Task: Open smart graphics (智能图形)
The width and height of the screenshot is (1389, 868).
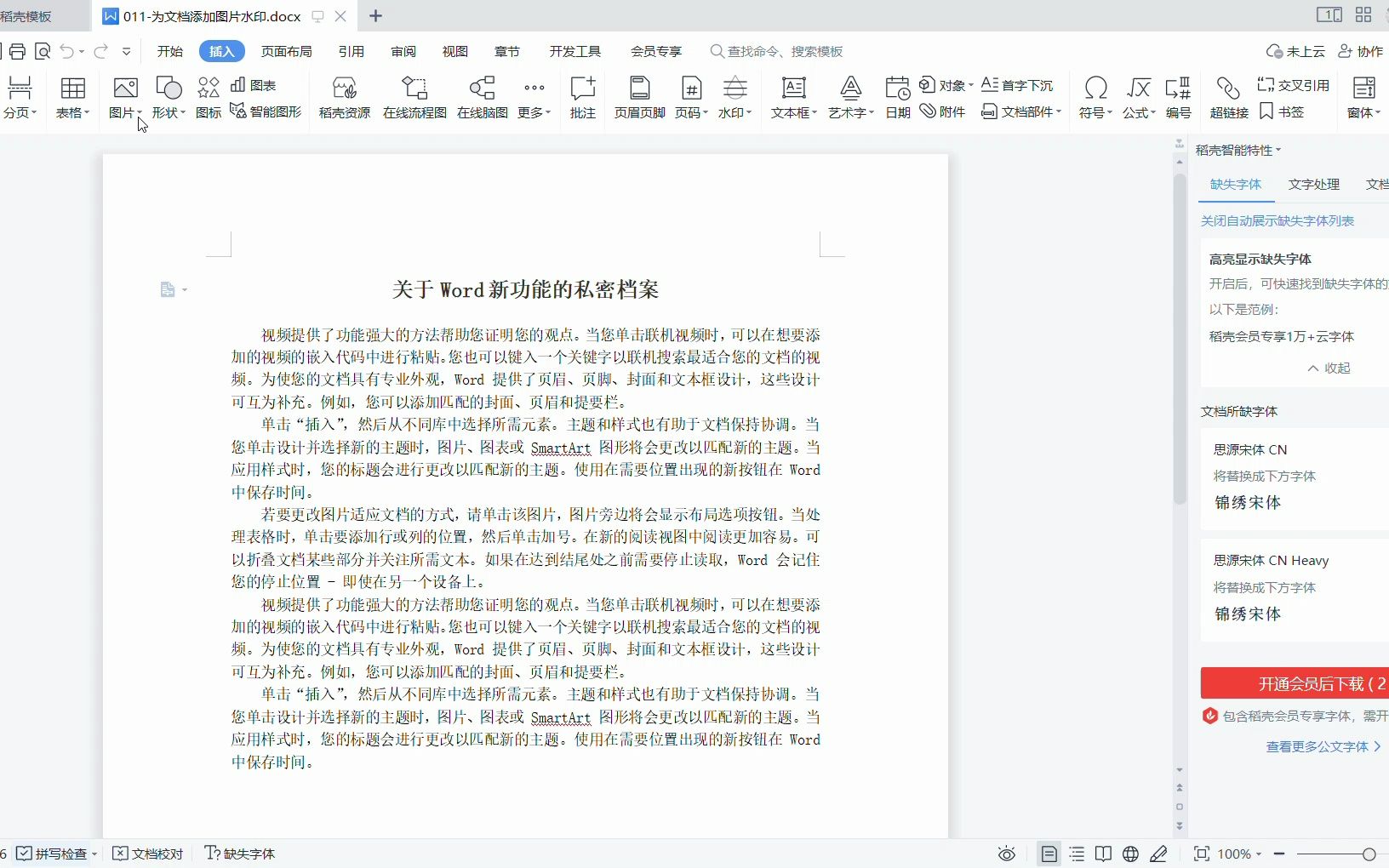Action: (266, 111)
